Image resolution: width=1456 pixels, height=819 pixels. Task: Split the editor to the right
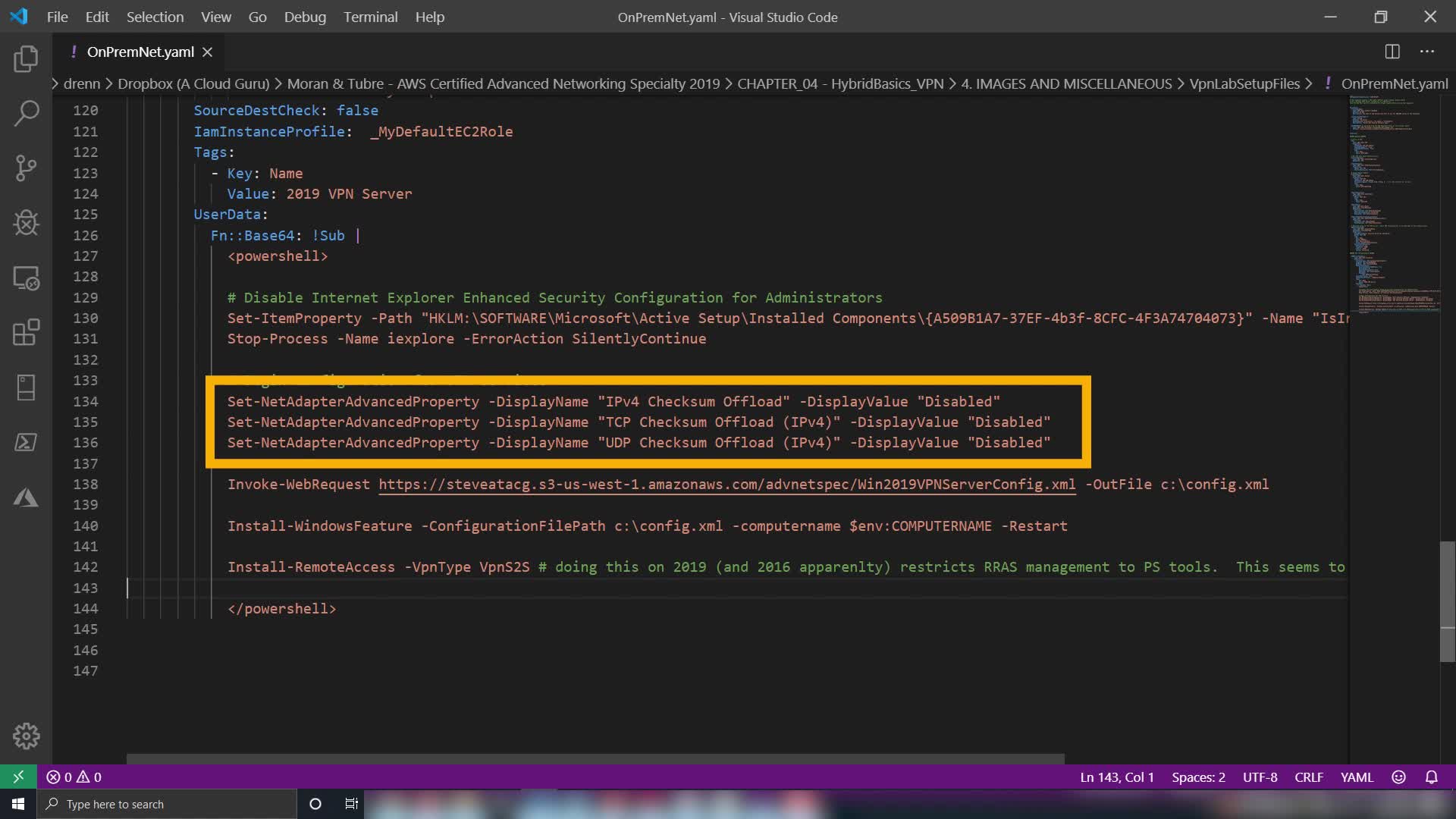(1392, 52)
